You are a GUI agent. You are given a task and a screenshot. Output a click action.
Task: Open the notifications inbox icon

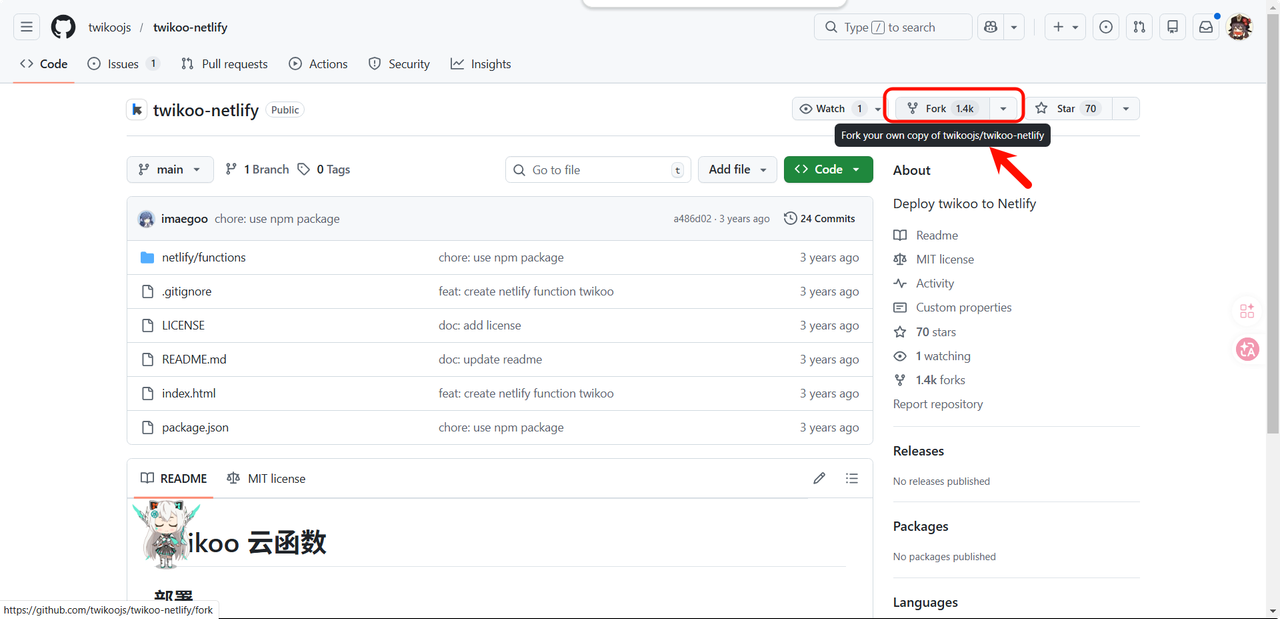[1206, 27]
